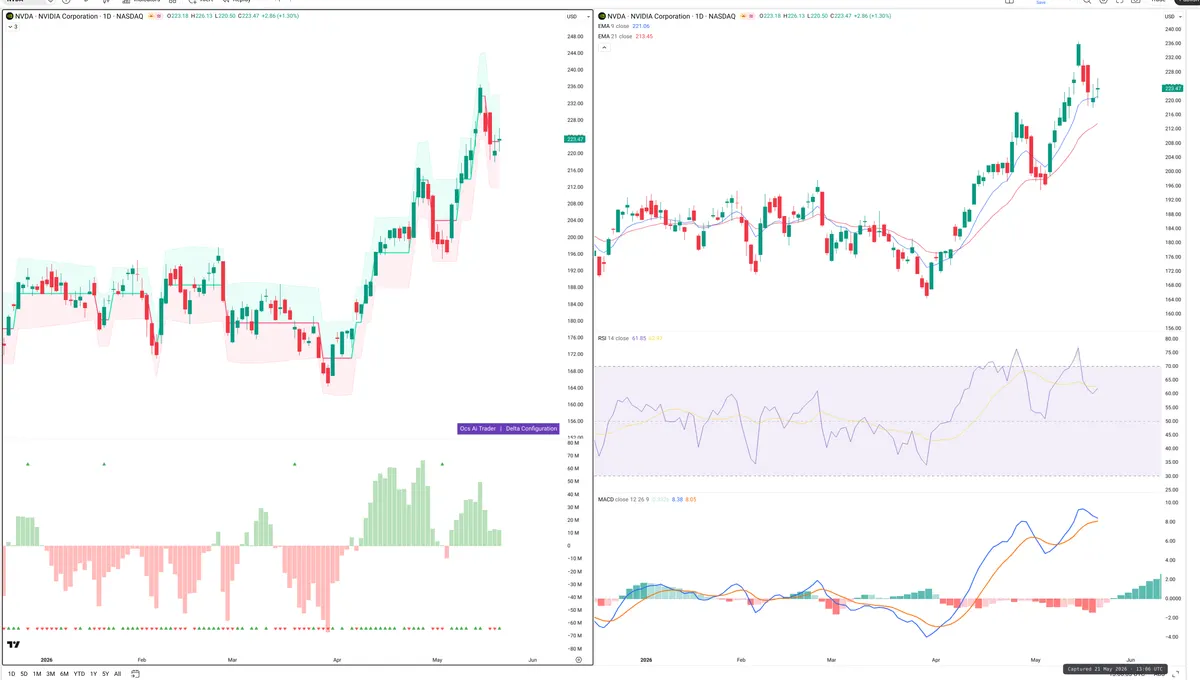Click the left chart's 223.47 price label

point(575,139)
